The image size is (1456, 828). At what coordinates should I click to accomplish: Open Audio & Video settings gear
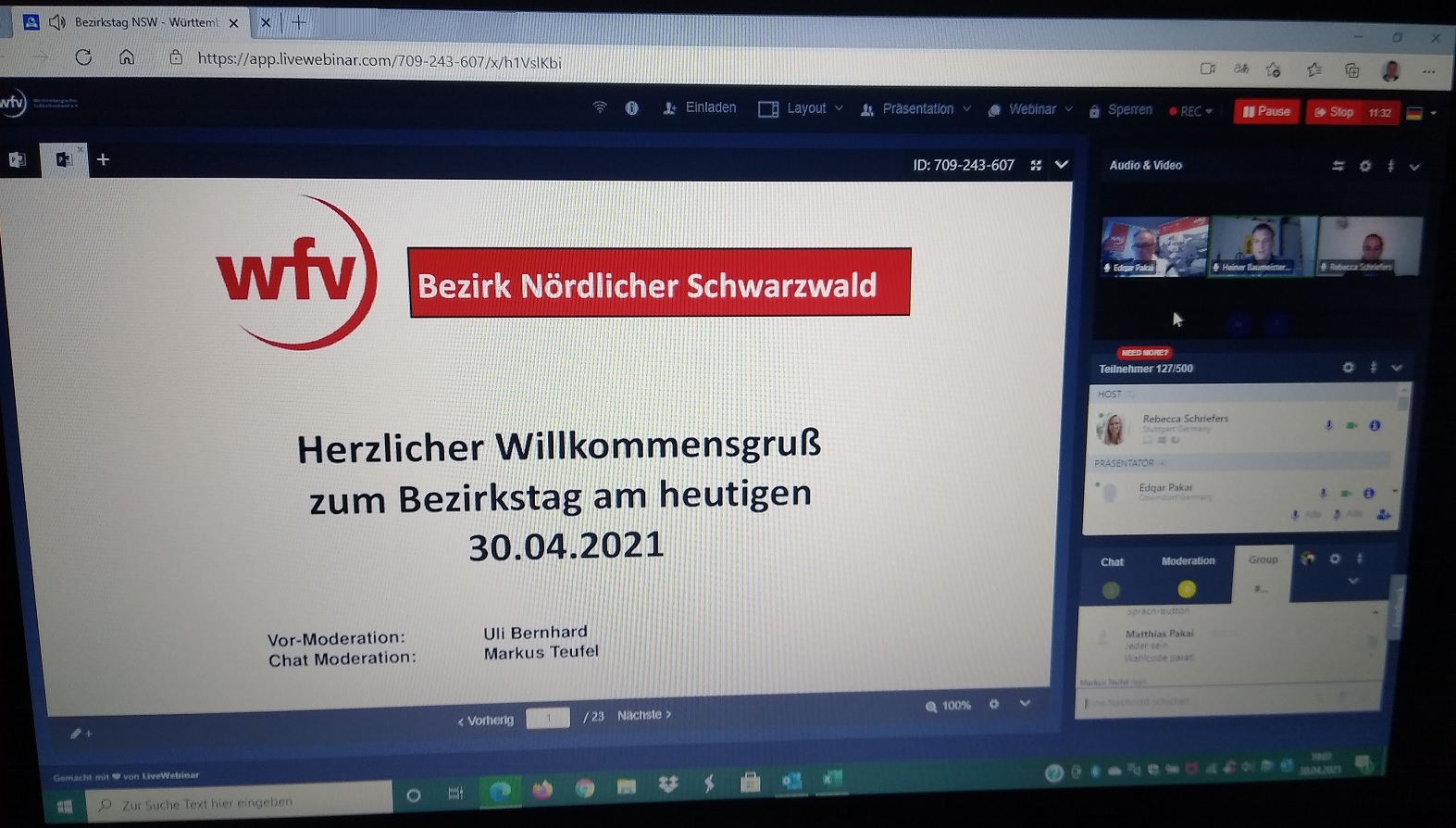(x=1365, y=166)
